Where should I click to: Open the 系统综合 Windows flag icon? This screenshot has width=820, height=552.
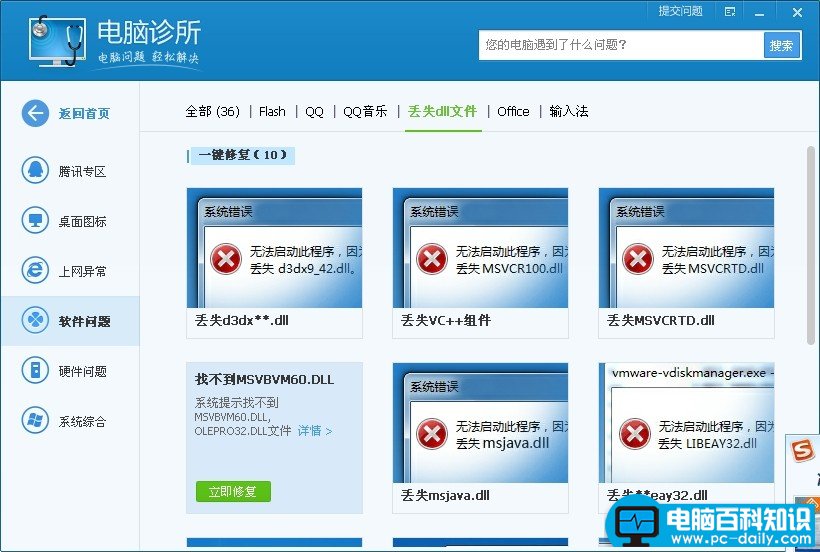pos(35,420)
